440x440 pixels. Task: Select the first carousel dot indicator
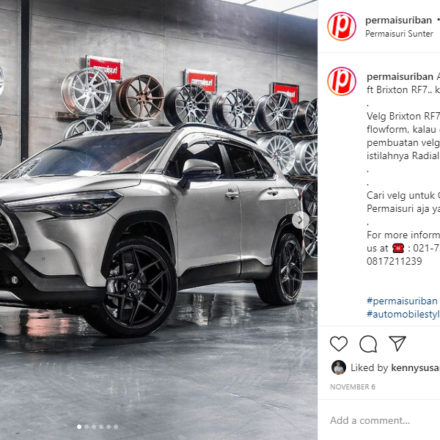pos(79,427)
